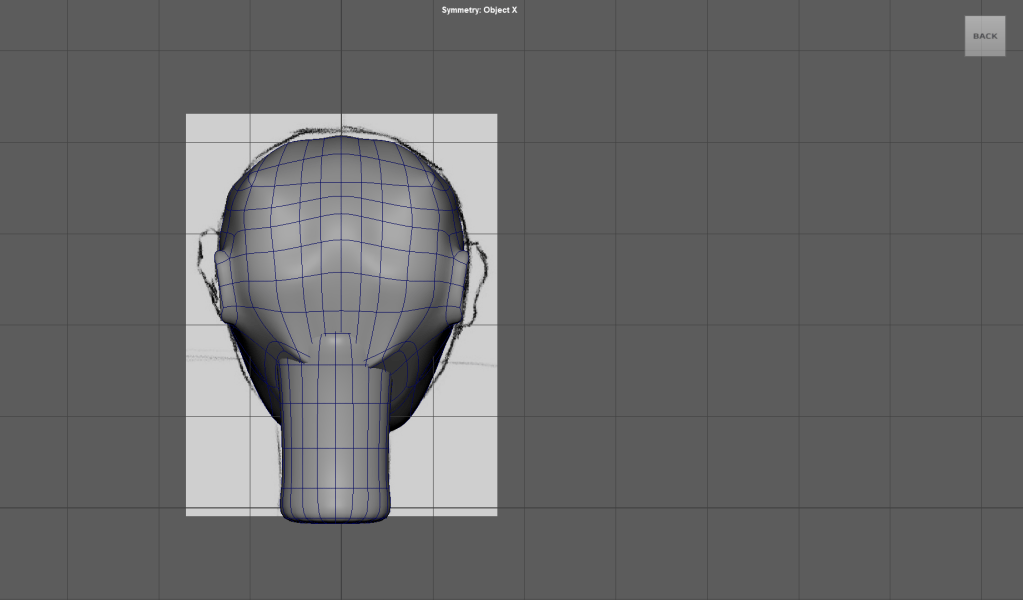Click the reference image's top-left corner

click(x=188, y=116)
